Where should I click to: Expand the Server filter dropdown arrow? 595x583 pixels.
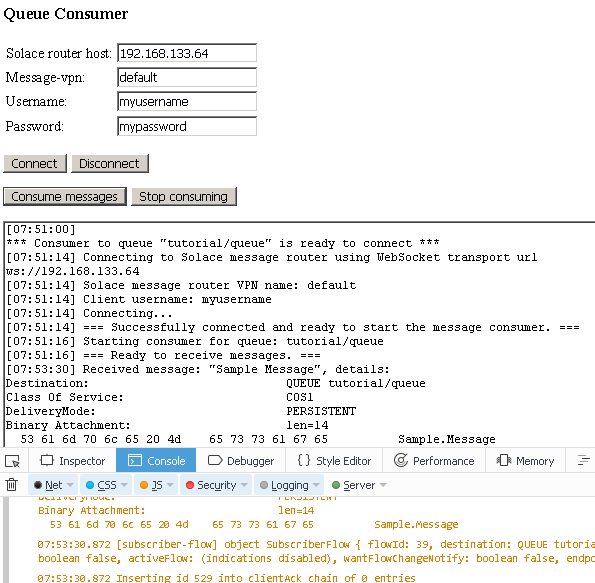[x=383, y=485]
